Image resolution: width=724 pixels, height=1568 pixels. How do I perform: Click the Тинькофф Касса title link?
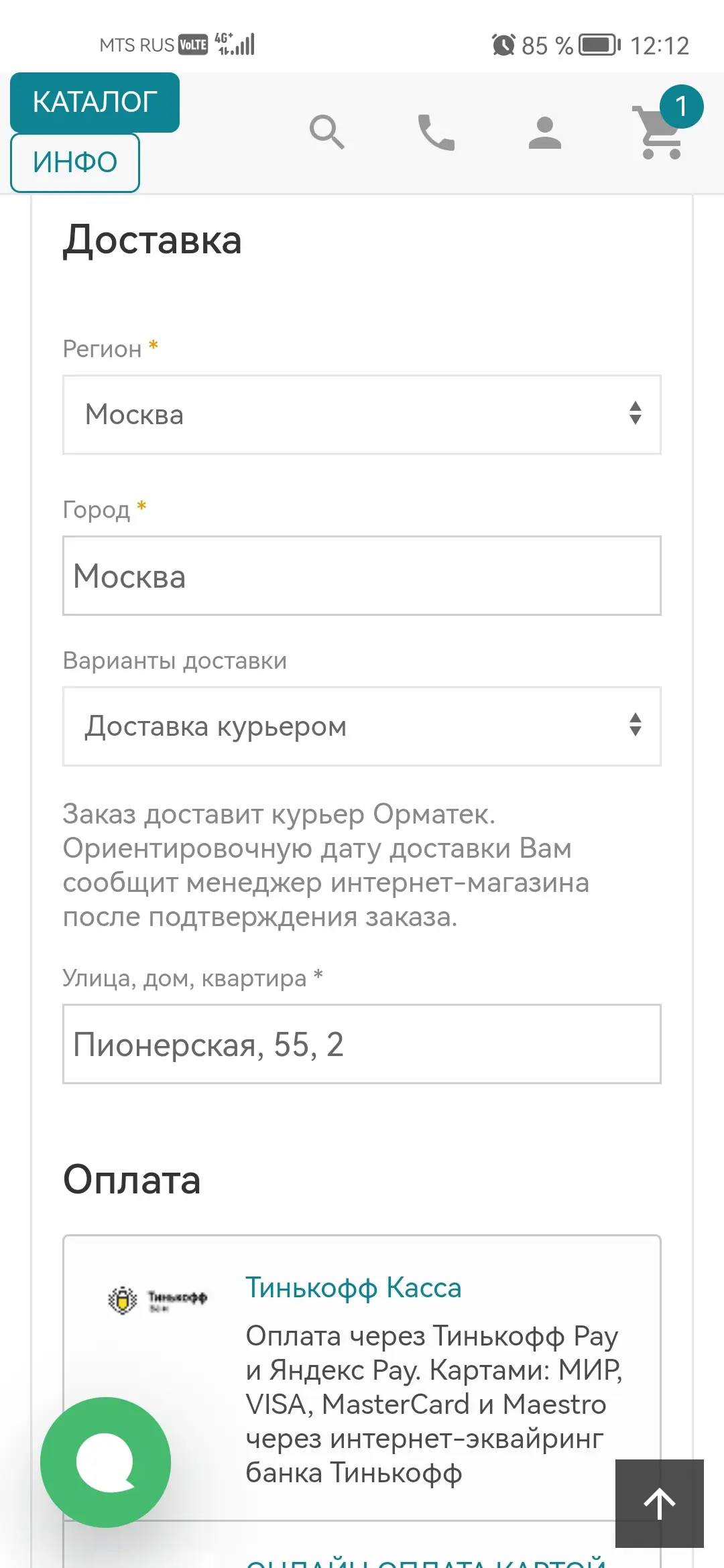[x=353, y=1288]
